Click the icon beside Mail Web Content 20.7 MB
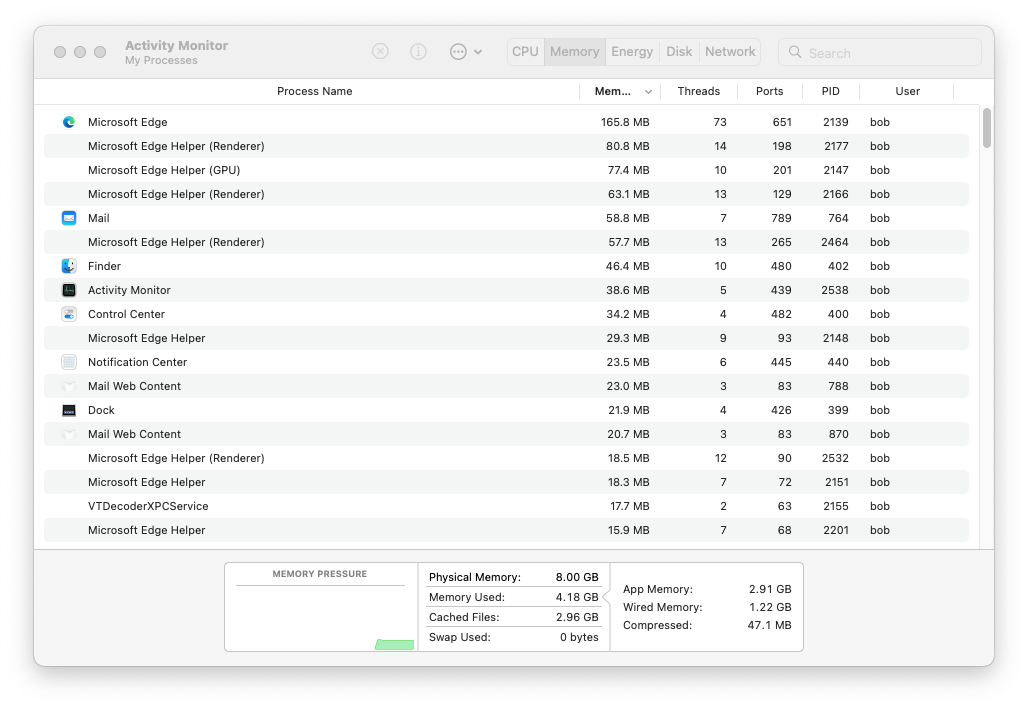 [69, 434]
